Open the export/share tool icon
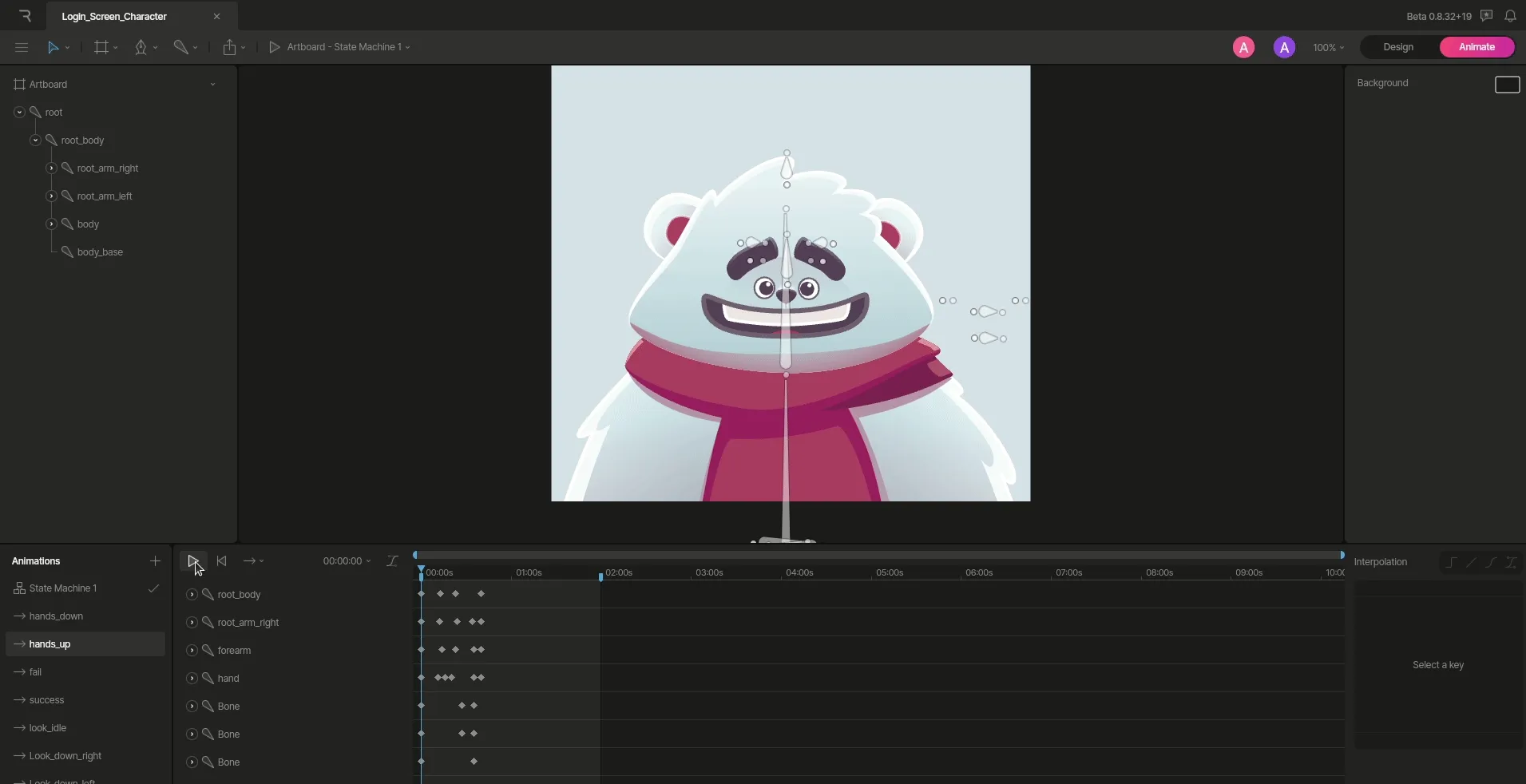1526x784 pixels. click(x=230, y=47)
